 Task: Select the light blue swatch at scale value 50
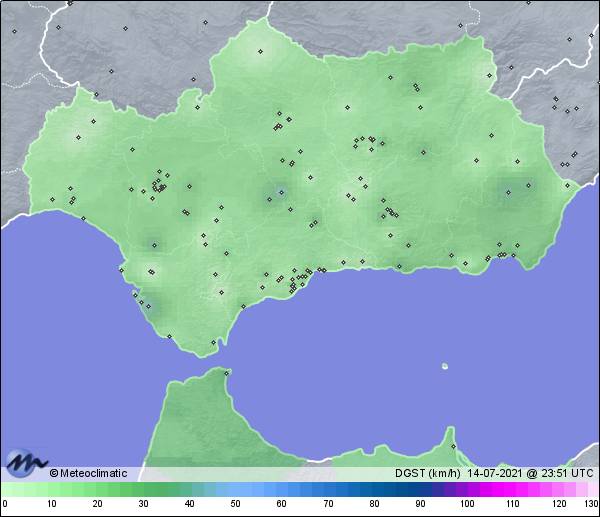click(235, 489)
